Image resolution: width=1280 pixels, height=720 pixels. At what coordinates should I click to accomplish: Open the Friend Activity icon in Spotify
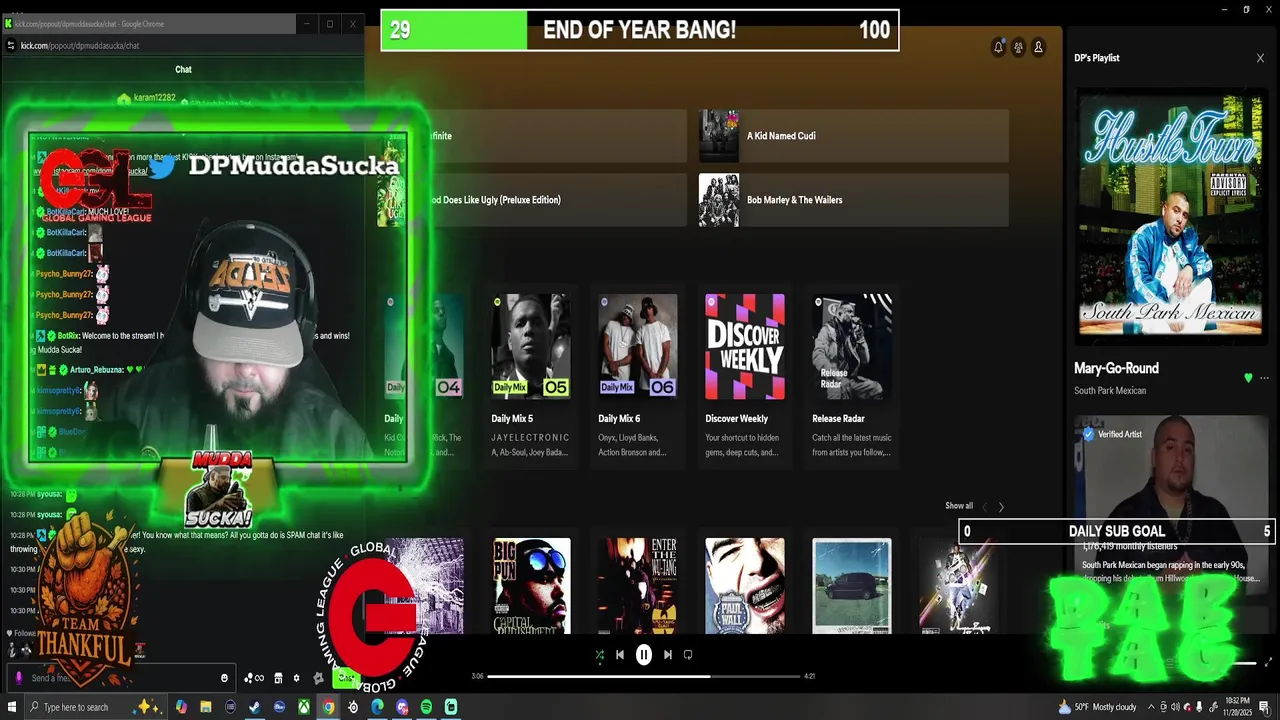point(1018,47)
